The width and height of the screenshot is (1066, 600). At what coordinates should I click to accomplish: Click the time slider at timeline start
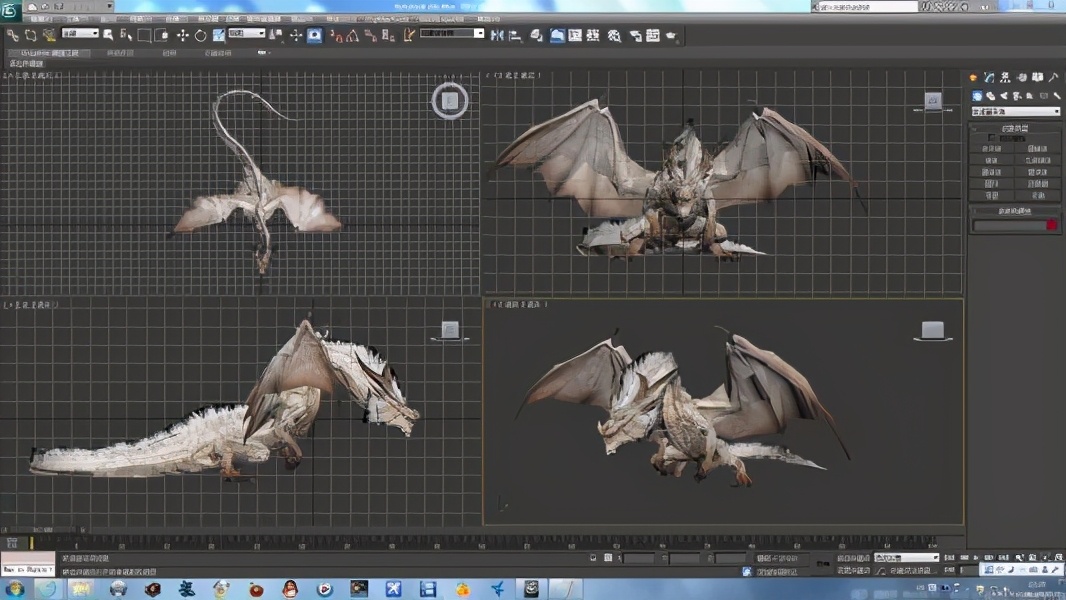tap(31, 542)
